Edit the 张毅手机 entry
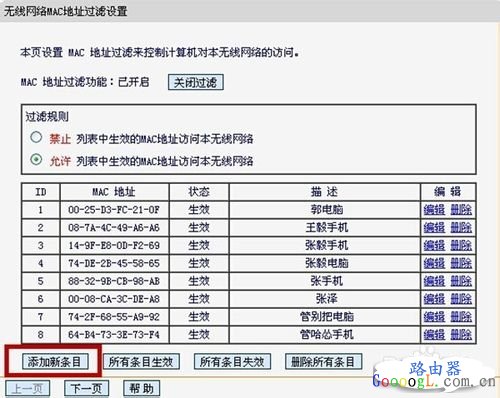Screen dimensions: 500x398 point(434,246)
